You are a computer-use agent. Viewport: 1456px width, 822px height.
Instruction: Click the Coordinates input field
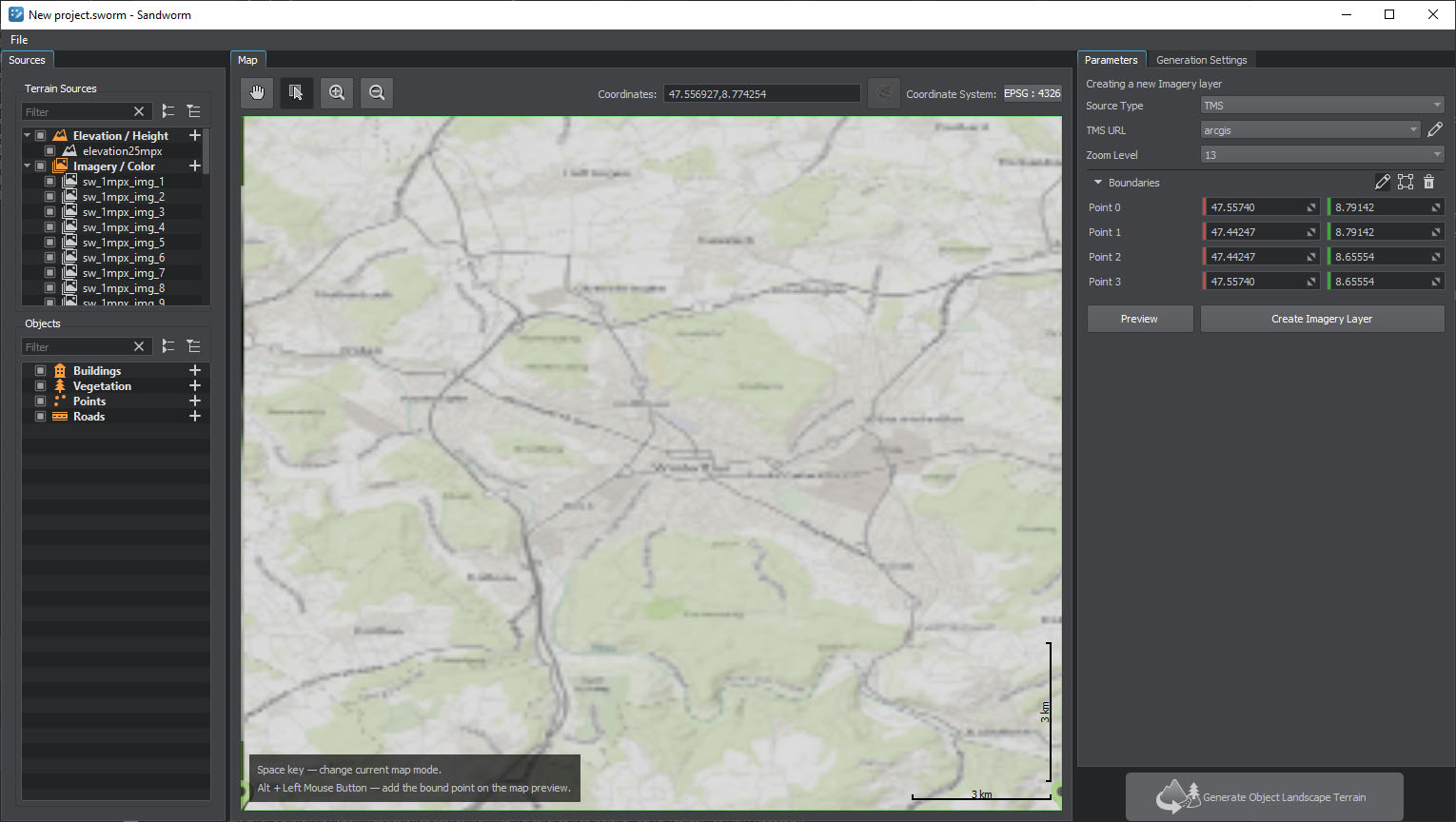click(761, 94)
